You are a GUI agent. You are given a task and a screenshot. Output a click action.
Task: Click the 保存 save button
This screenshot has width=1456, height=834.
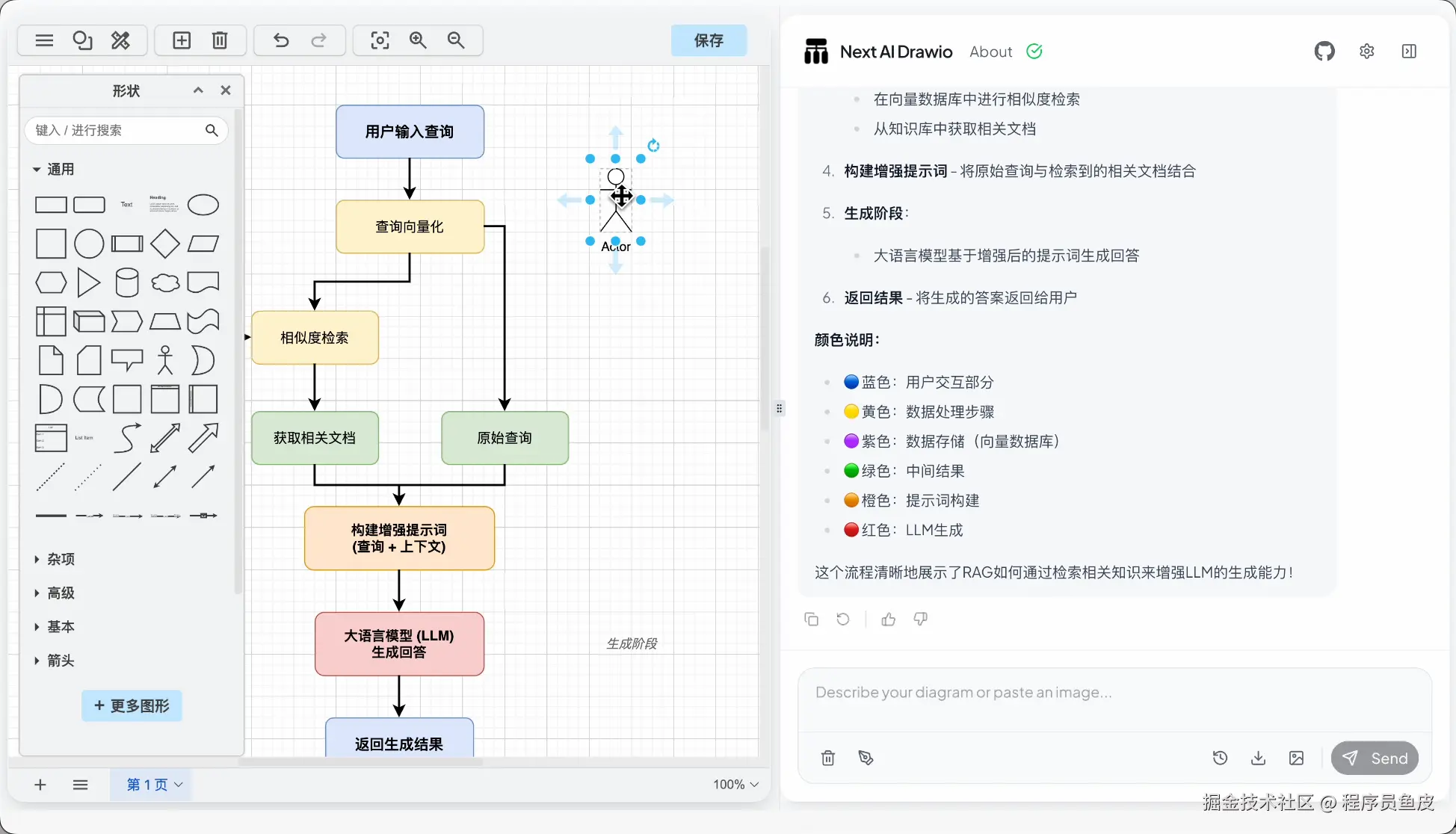(x=709, y=40)
